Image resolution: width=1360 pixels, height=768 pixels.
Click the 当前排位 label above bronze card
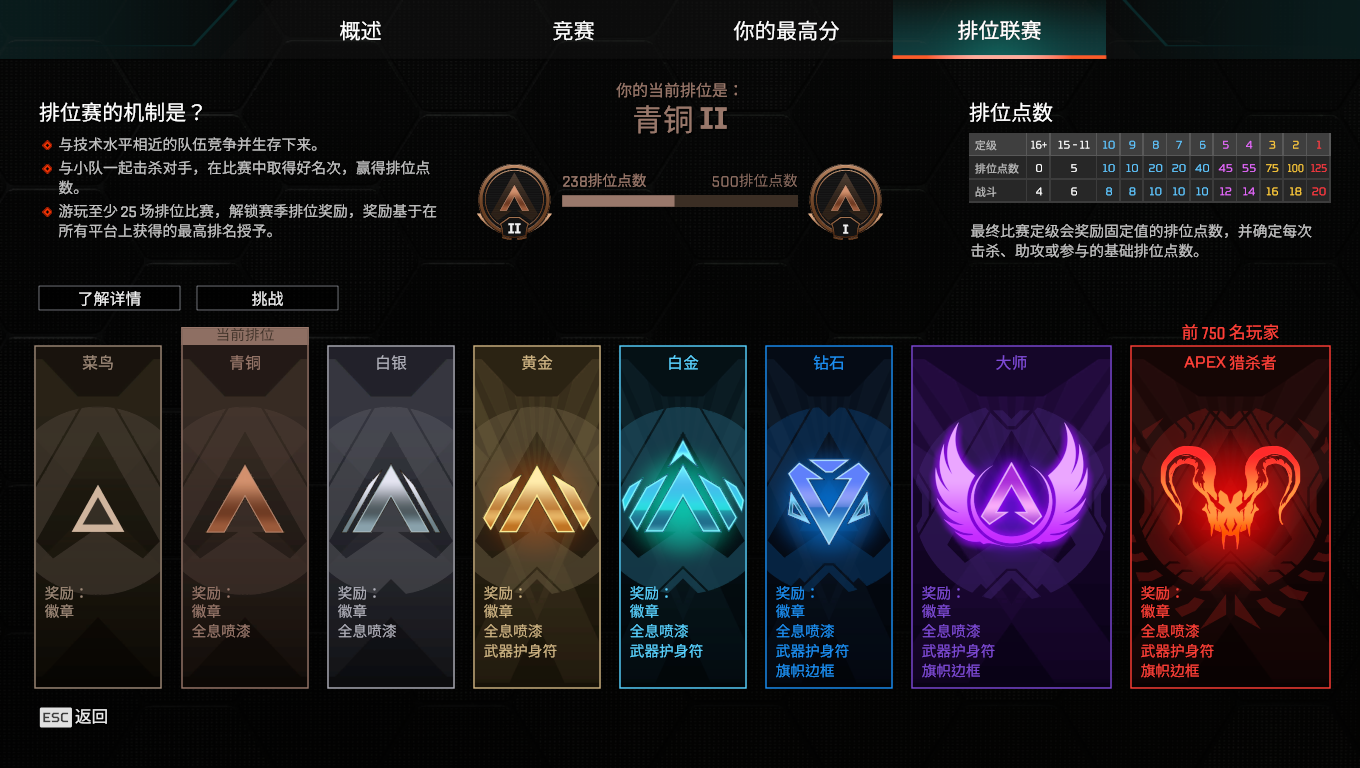click(x=245, y=335)
